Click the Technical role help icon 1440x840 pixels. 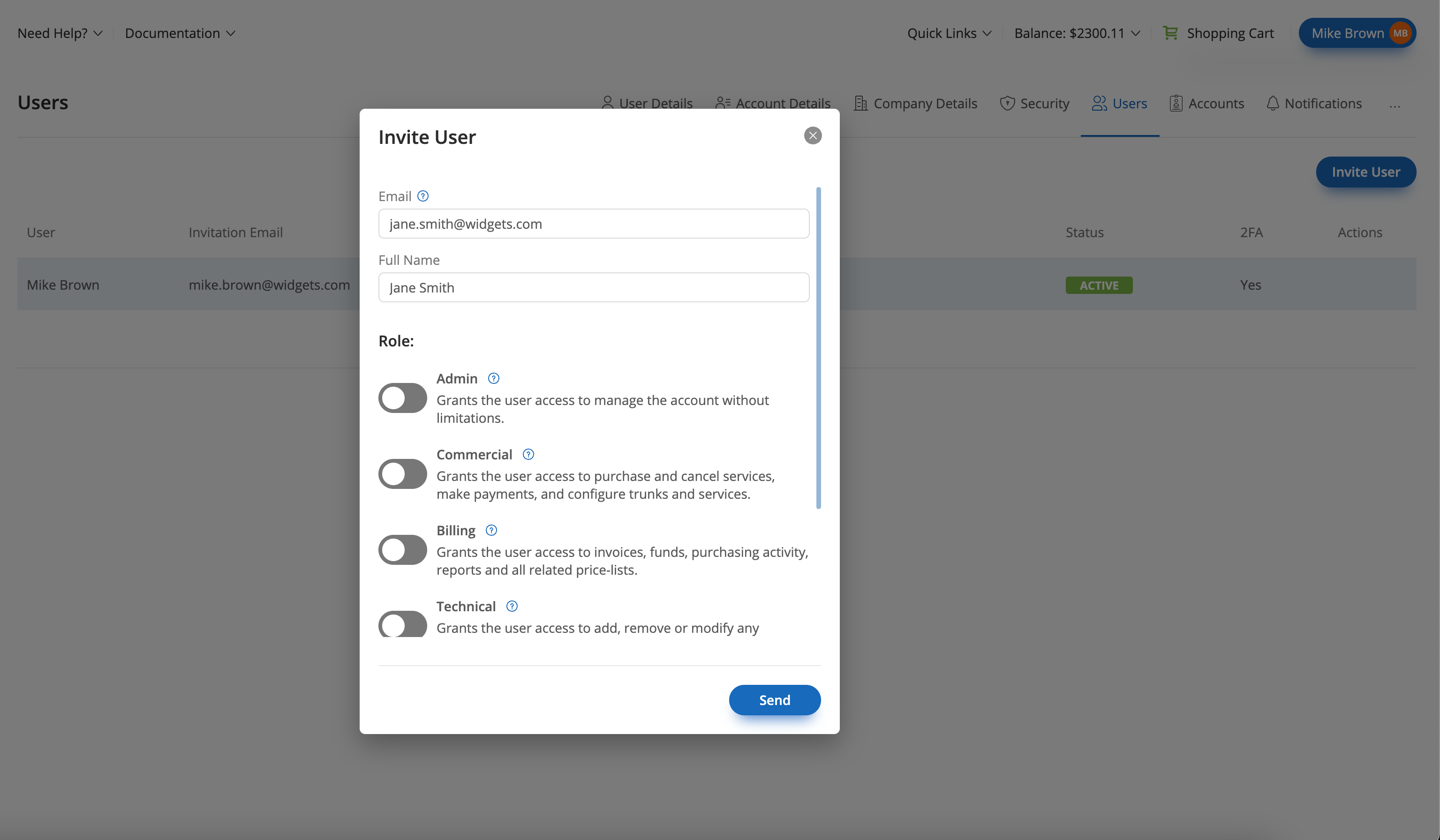pos(512,606)
